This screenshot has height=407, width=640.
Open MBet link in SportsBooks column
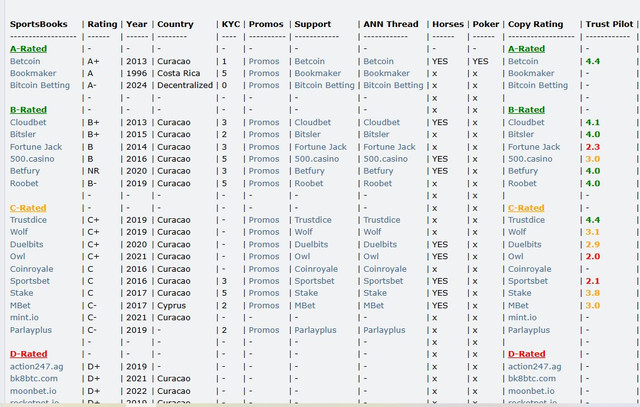(20, 305)
